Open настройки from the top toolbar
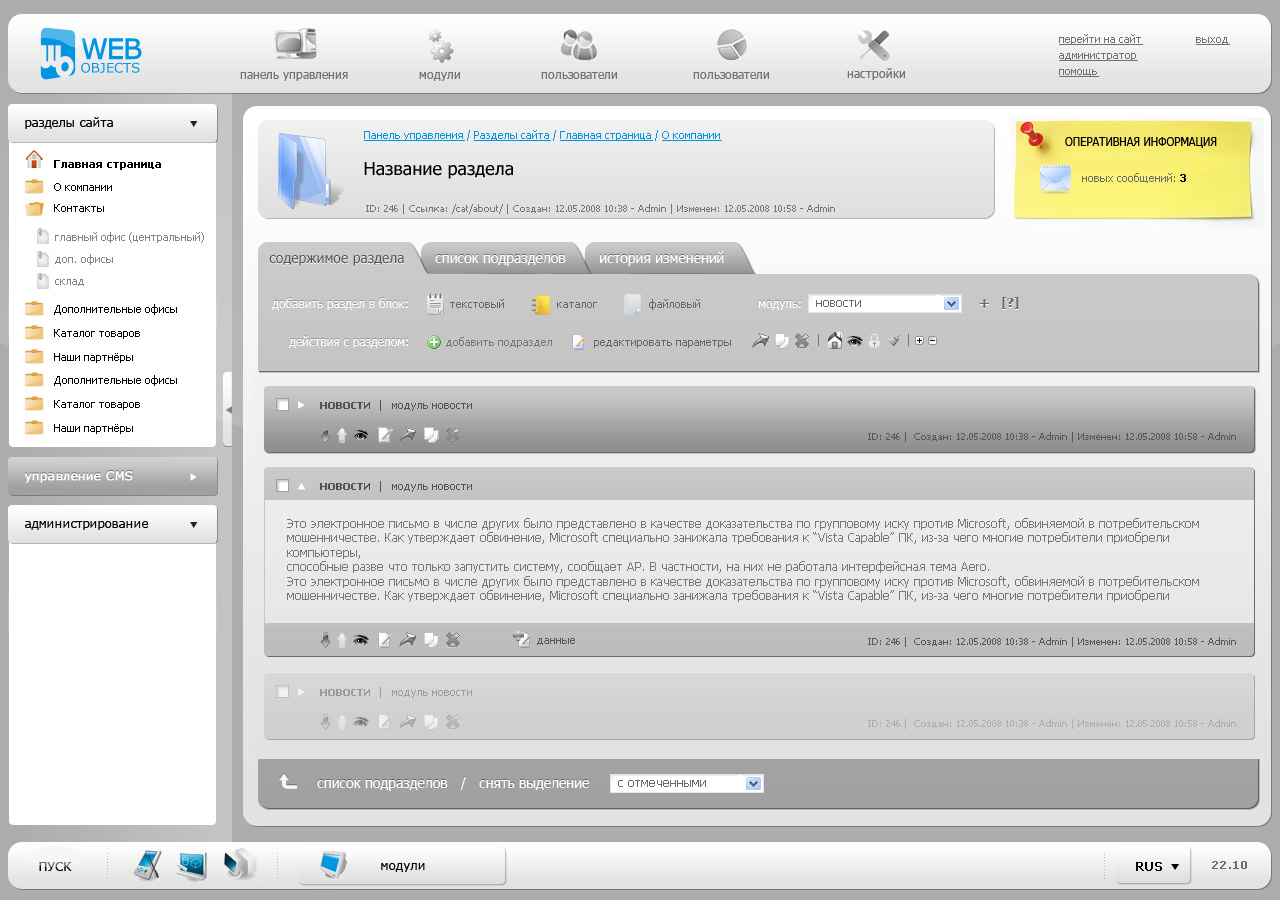The height and width of the screenshot is (900, 1280). (873, 53)
